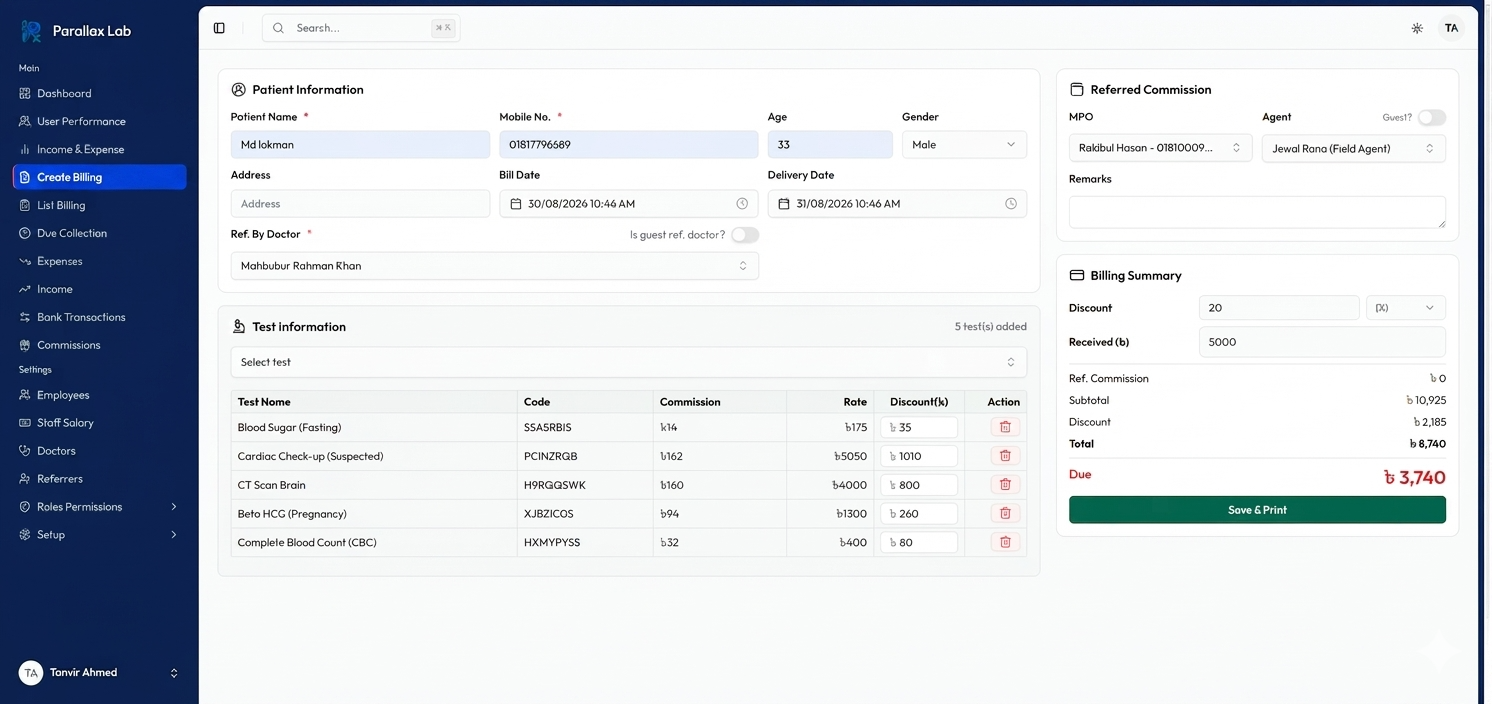Click the clock icon in Bill Date
The width and height of the screenshot is (1492, 704).
point(742,204)
